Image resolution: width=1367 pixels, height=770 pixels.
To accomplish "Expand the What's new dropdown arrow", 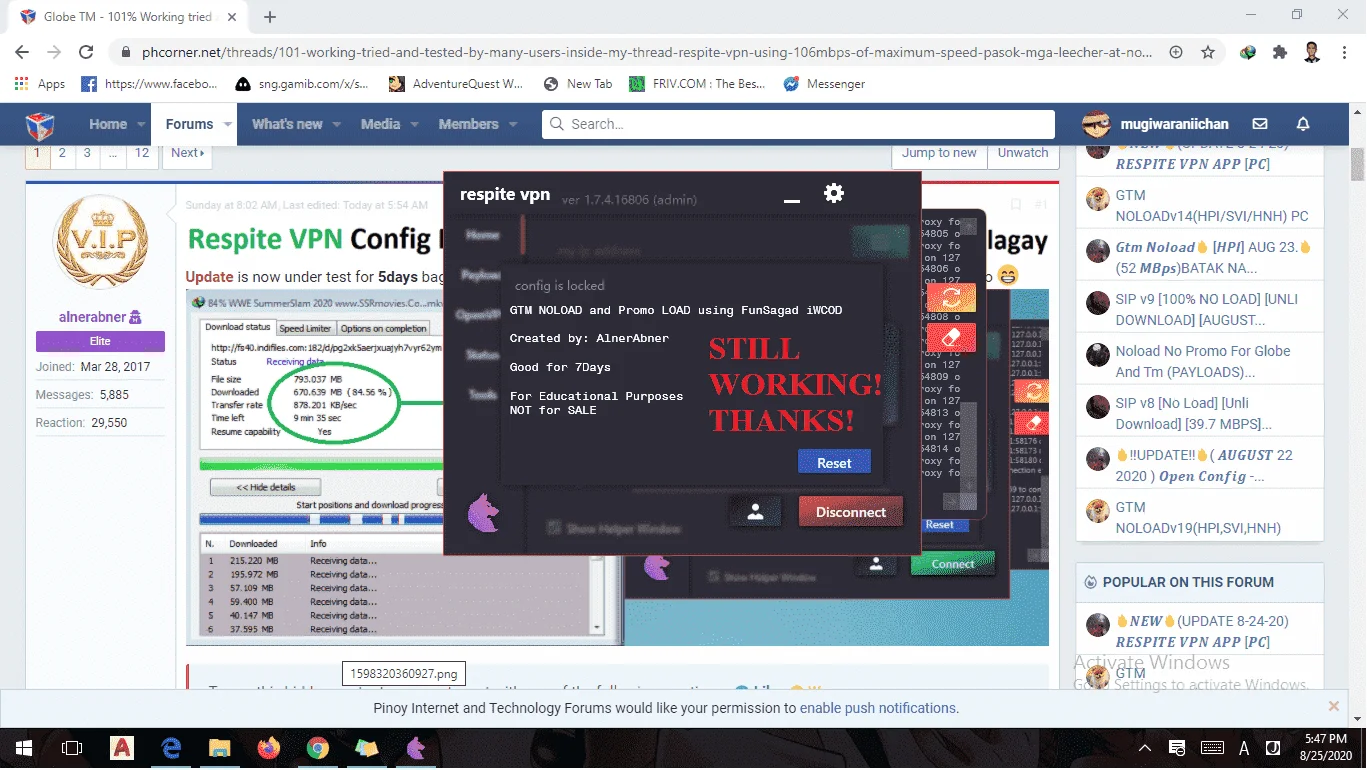I will [337, 125].
